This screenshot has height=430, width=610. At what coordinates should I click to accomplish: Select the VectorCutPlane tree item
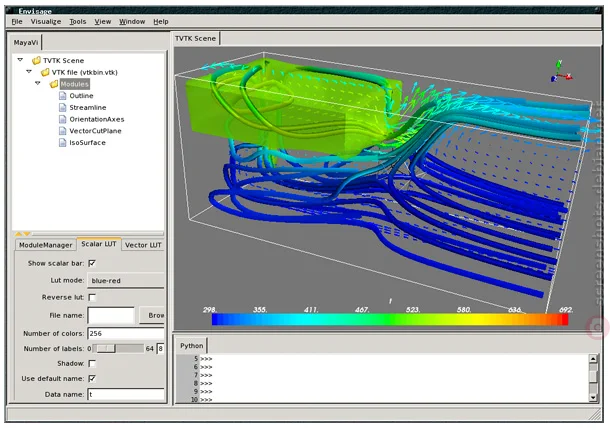[x=95, y=131]
